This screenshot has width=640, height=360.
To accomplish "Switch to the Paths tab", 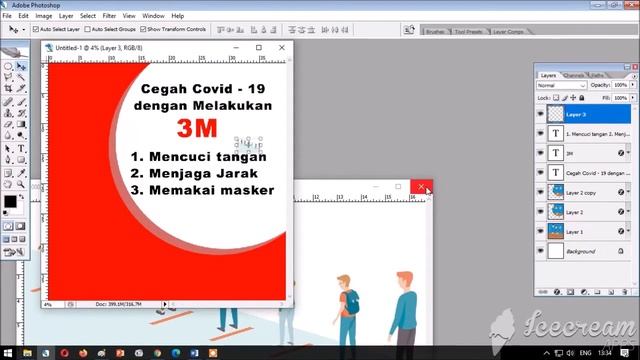I will pos(597,76).
